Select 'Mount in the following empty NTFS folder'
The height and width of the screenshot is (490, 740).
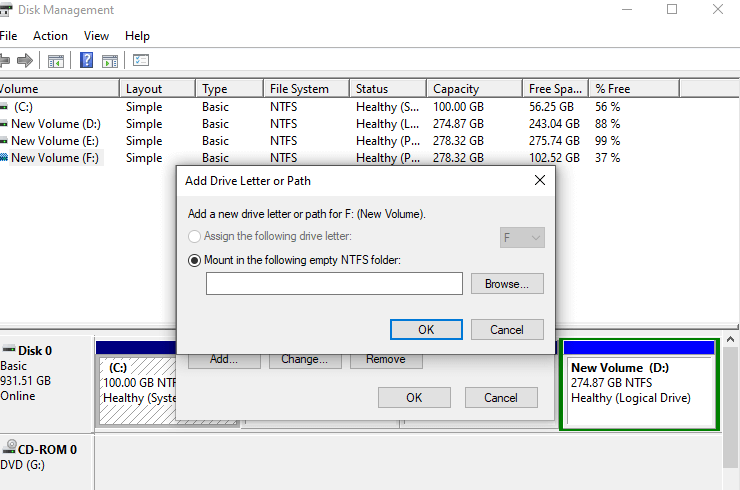(194, 260)
